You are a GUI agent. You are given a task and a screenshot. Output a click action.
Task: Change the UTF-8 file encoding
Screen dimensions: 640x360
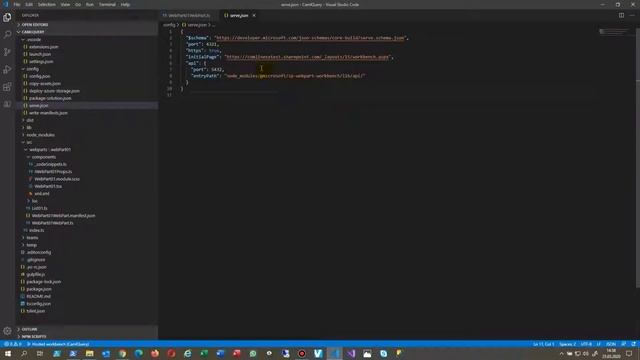586,344
